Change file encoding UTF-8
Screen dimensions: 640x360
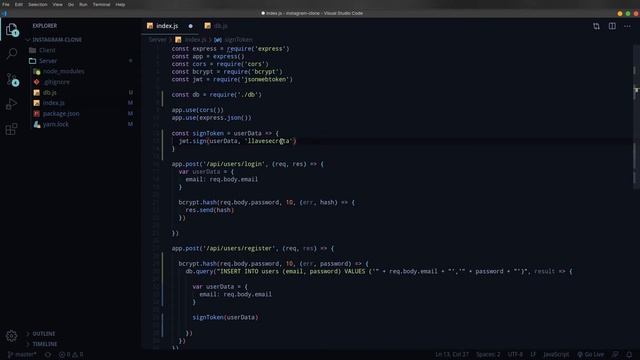[x=515, y=354]
